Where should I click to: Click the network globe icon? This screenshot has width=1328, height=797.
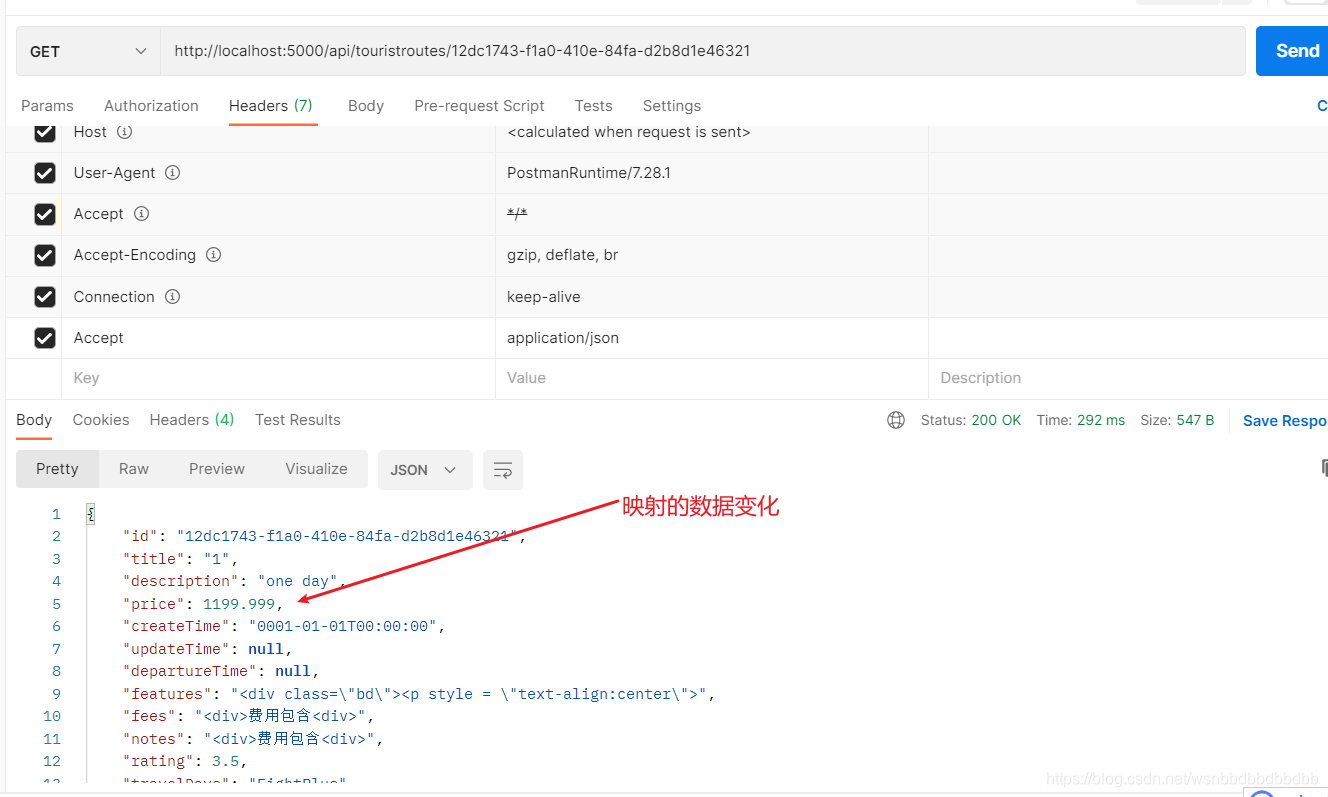click(896, 420)
